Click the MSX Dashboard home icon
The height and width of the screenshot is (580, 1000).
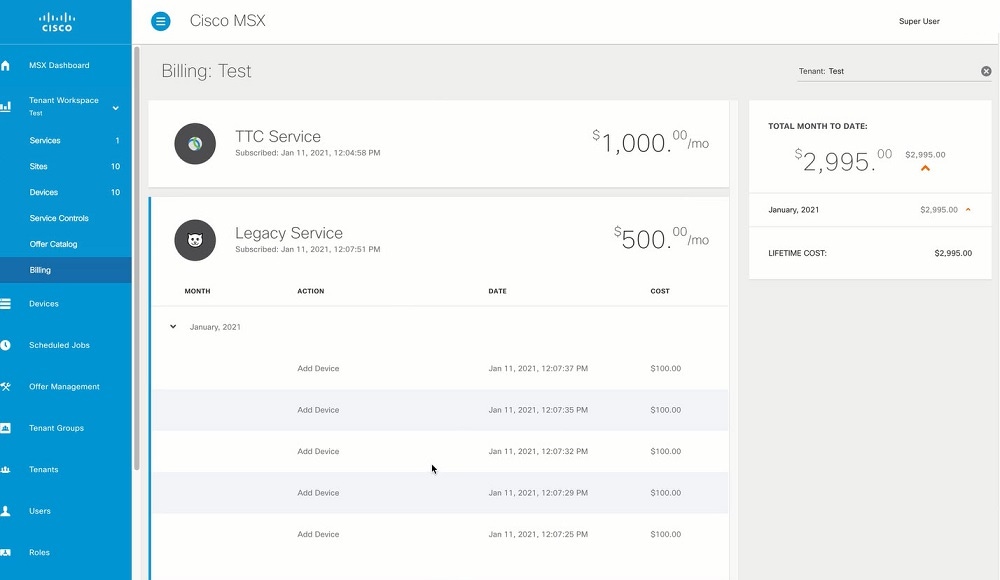point(5,65)
